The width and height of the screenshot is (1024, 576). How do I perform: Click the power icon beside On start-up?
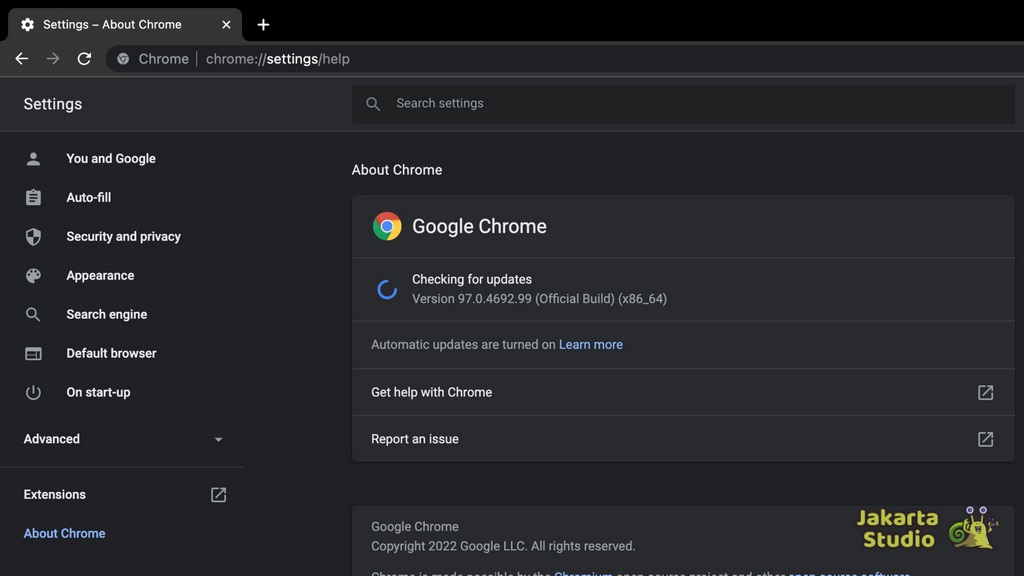point(33,392)
